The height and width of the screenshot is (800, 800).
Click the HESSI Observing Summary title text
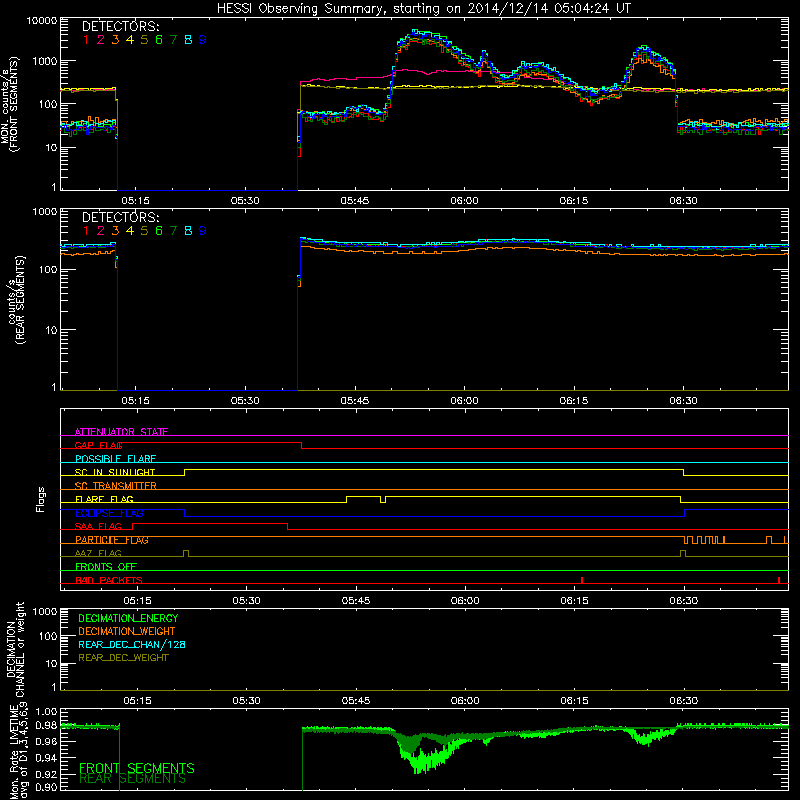tap(423, 8)
